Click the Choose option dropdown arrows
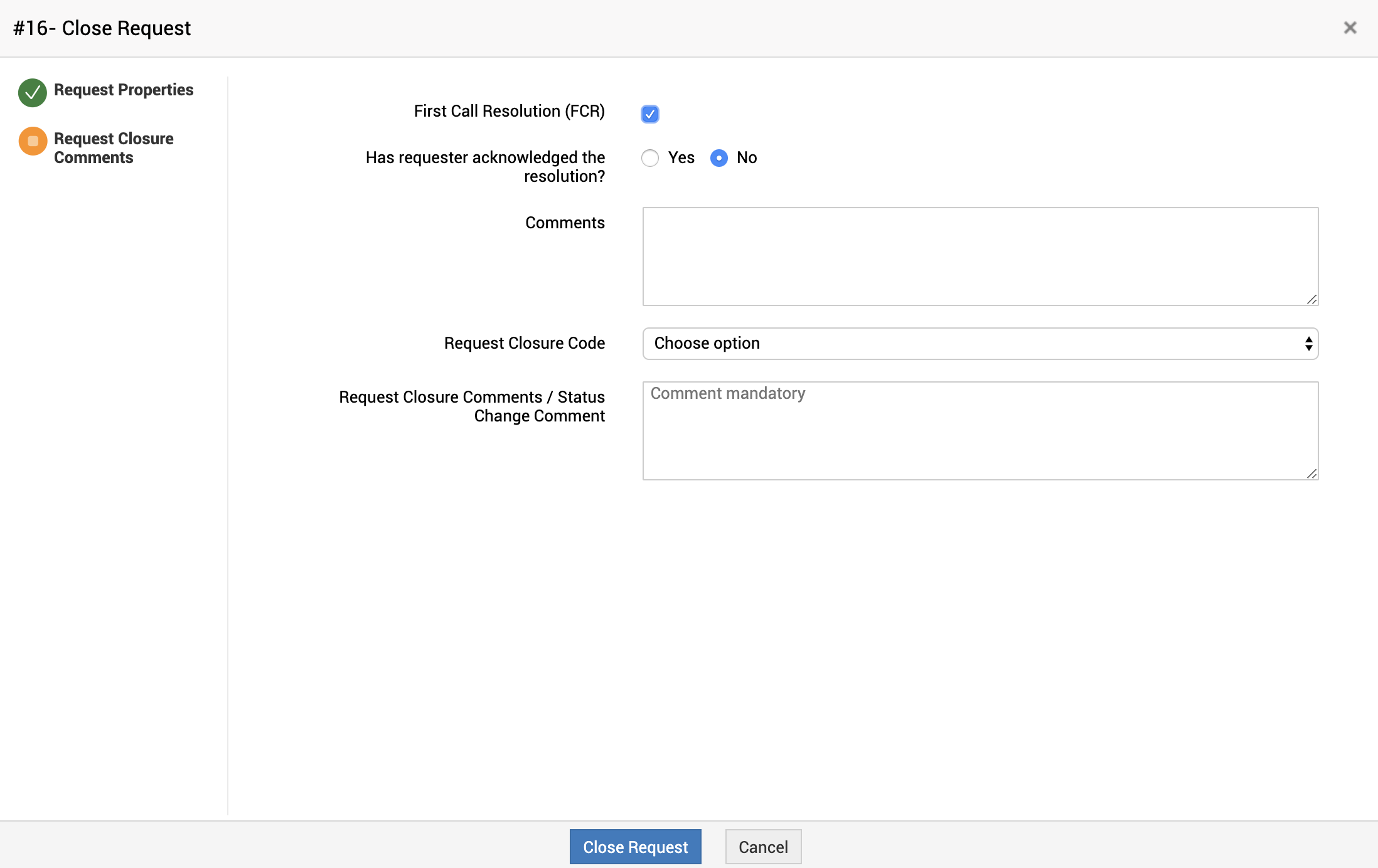This screenshot has width=1378, height=868. [x=1308, y=344]
